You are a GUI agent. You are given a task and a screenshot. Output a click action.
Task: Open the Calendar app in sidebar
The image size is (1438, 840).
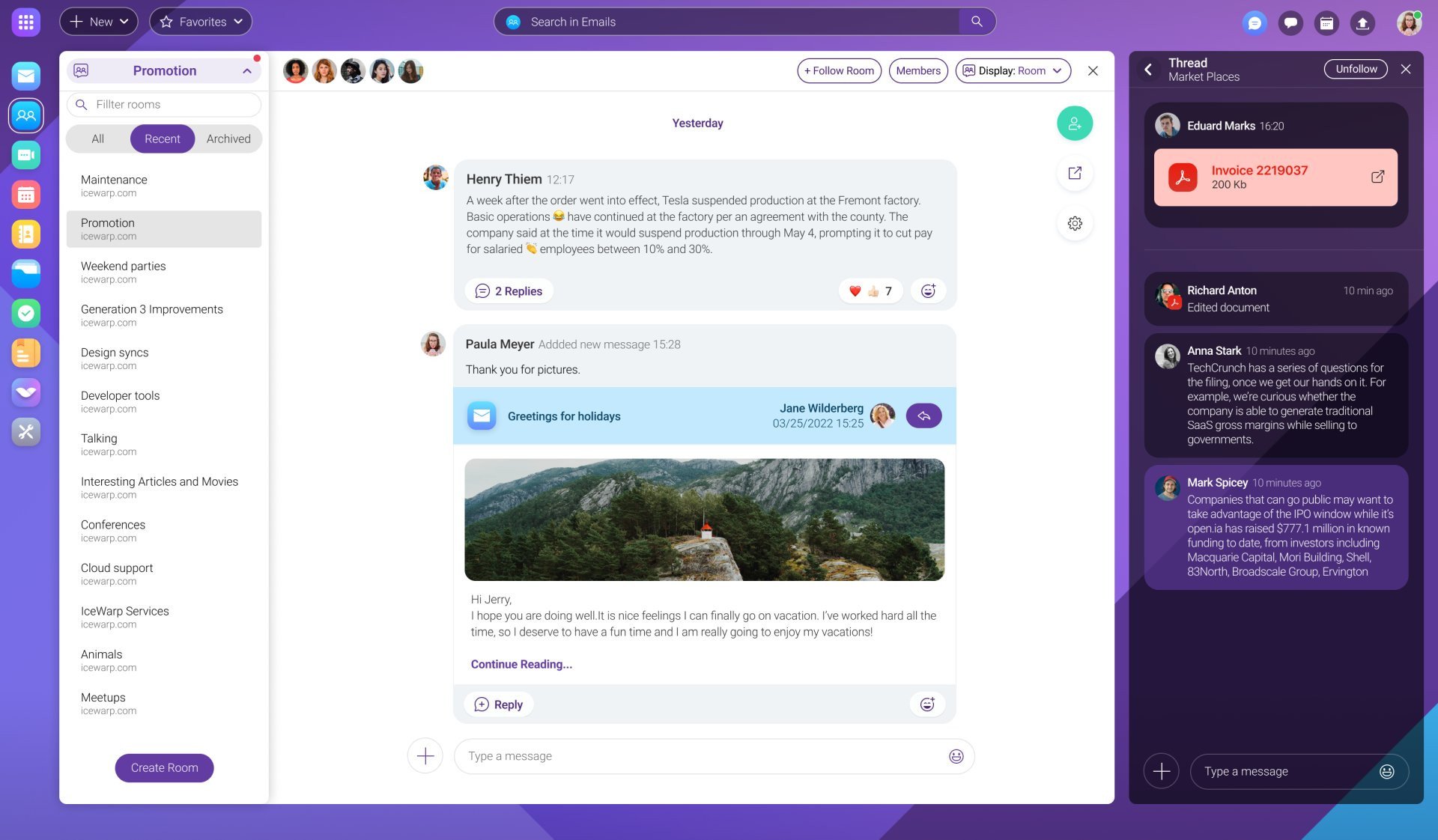point(26,195)
